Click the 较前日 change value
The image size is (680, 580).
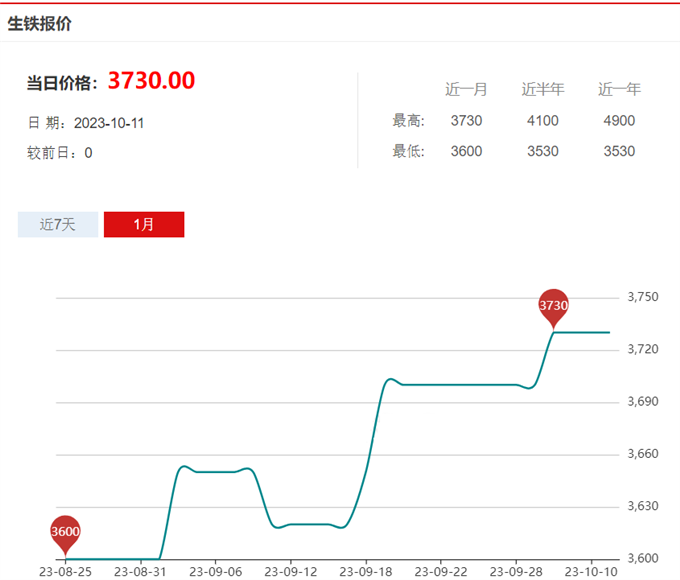click(88, 153)
